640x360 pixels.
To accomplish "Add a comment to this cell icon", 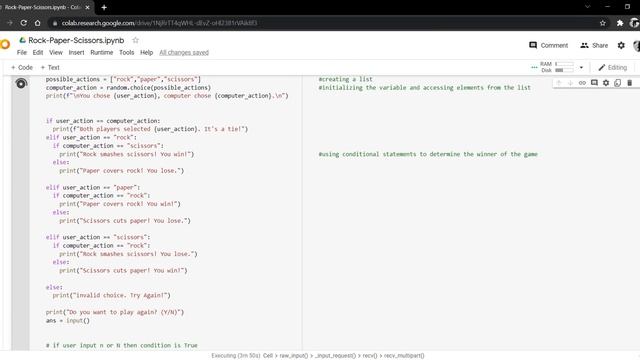I will pos(594,83).
